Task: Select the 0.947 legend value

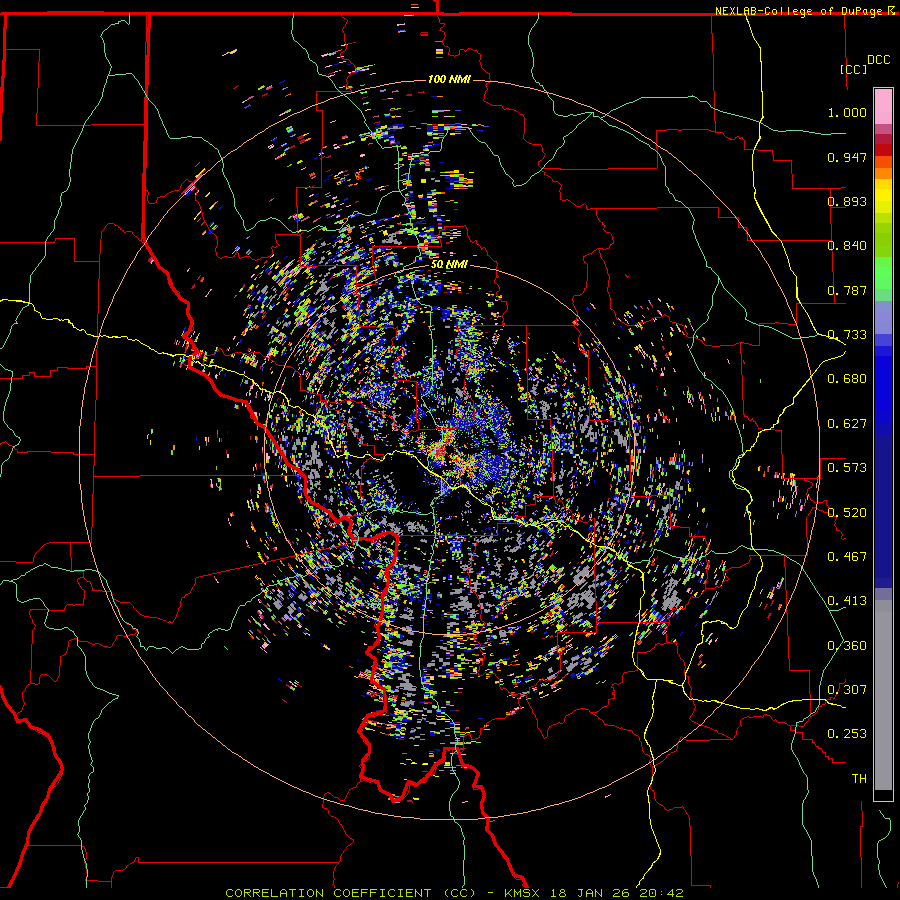Action: 847,157
